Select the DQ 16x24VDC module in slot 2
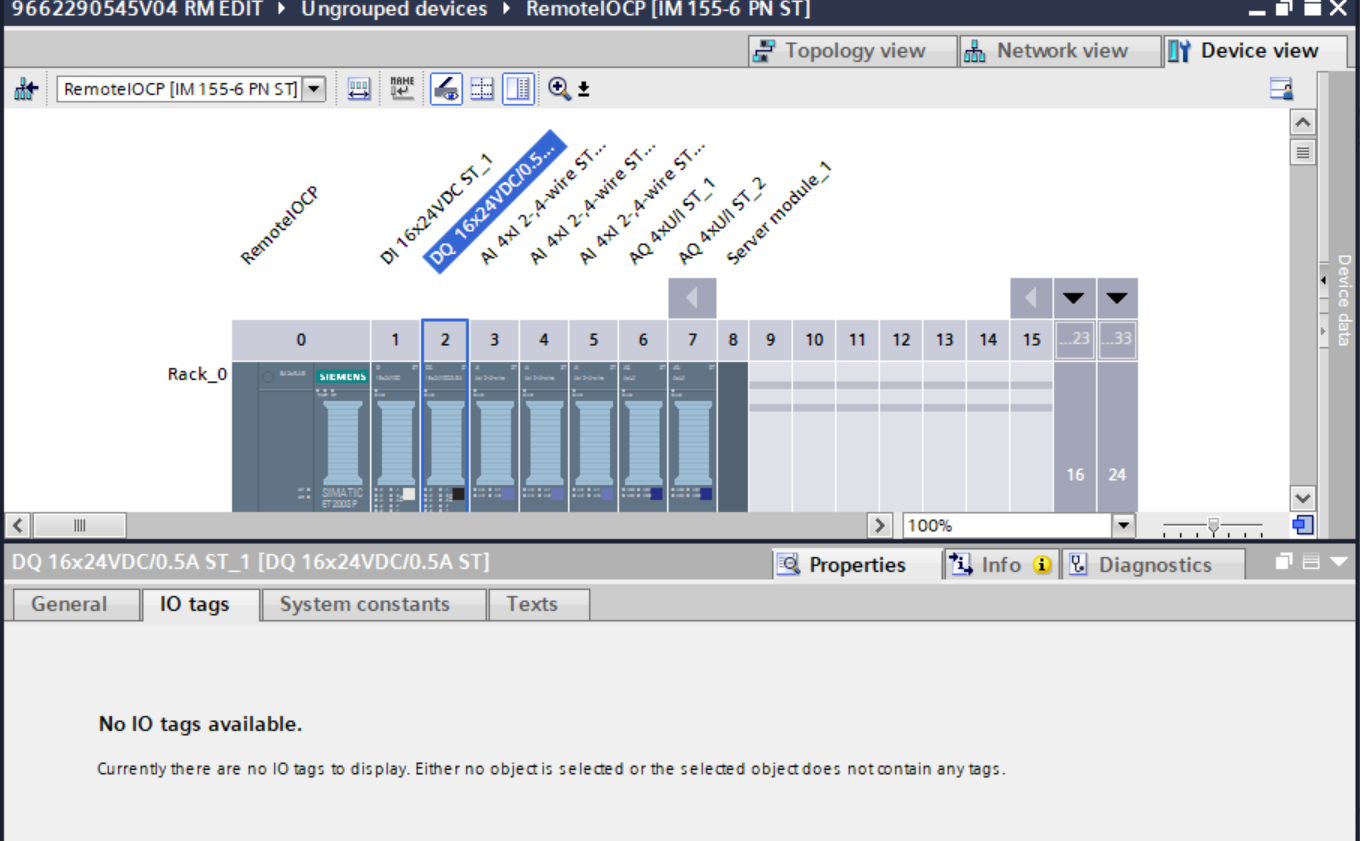The image size is (1360, 841). (445, 437)
